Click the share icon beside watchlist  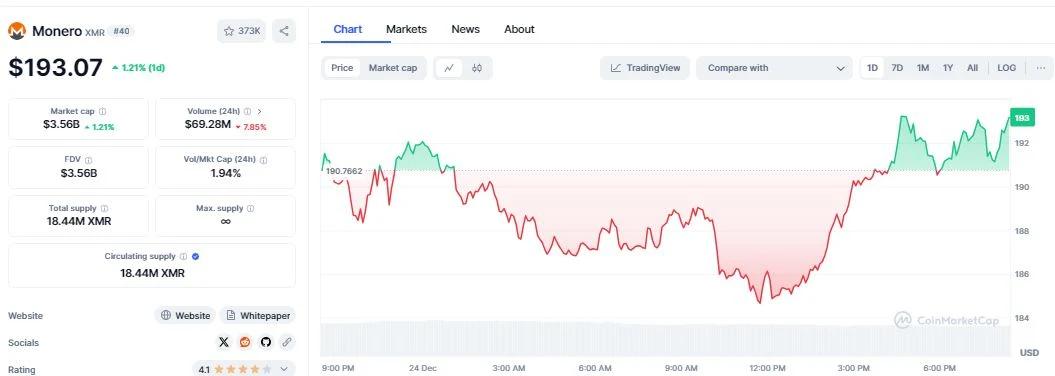click(284, 31)
